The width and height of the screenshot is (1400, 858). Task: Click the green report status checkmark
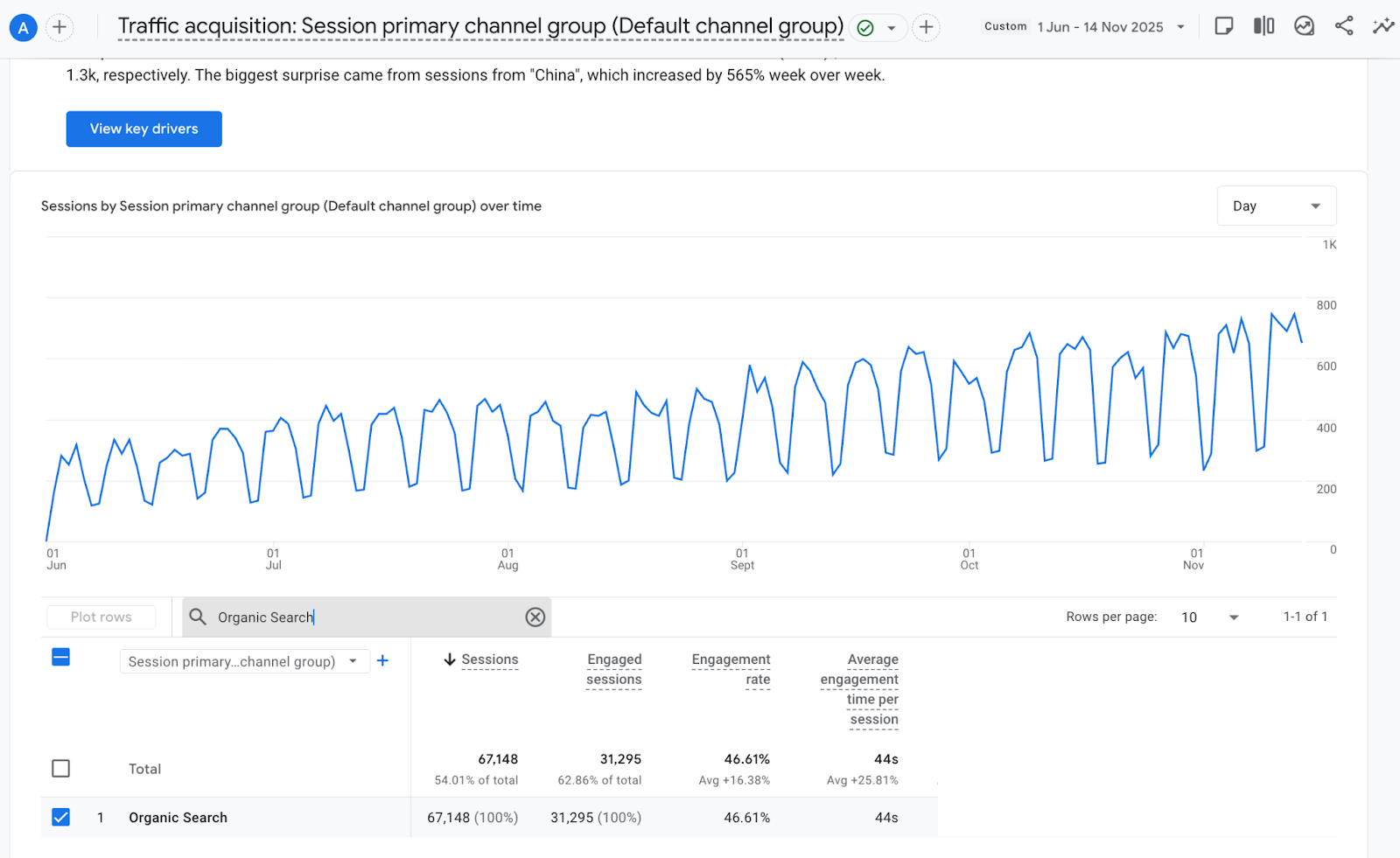point(865,28)
